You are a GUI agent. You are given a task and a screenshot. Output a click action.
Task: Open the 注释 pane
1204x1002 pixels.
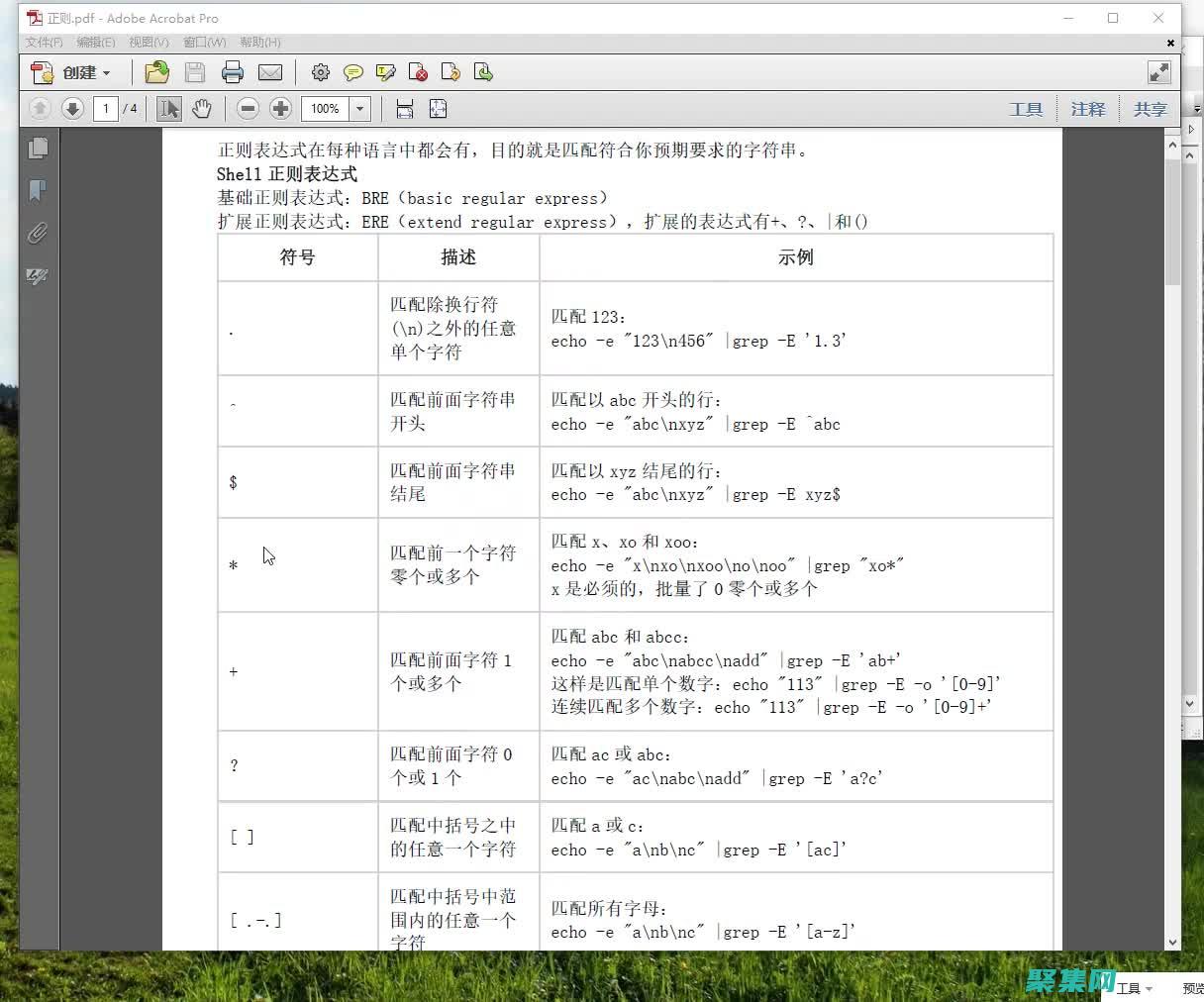tap(1087, 109)
